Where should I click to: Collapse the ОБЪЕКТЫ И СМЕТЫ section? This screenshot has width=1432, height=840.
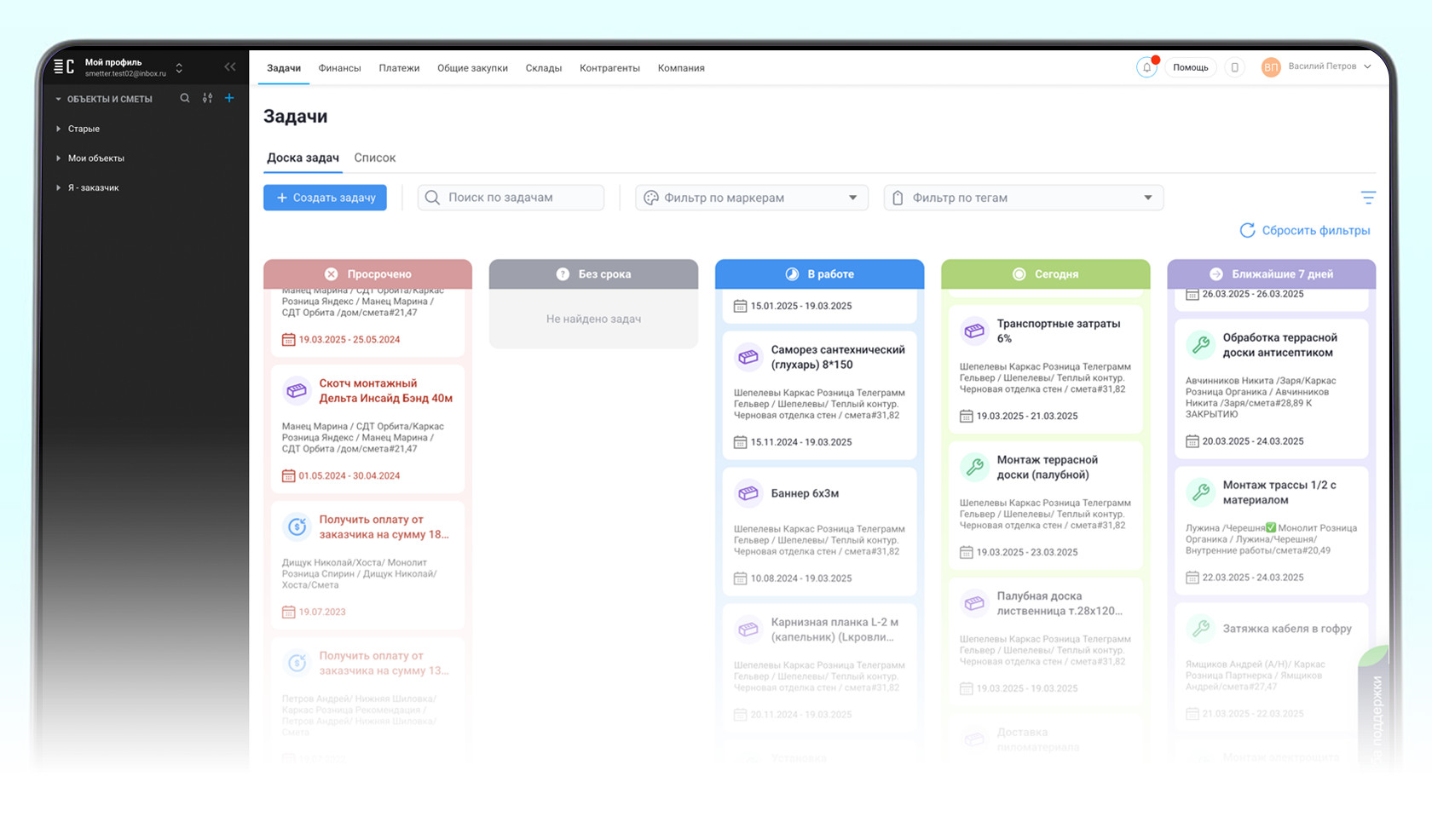pyautogui.click(x=58, y=99)
